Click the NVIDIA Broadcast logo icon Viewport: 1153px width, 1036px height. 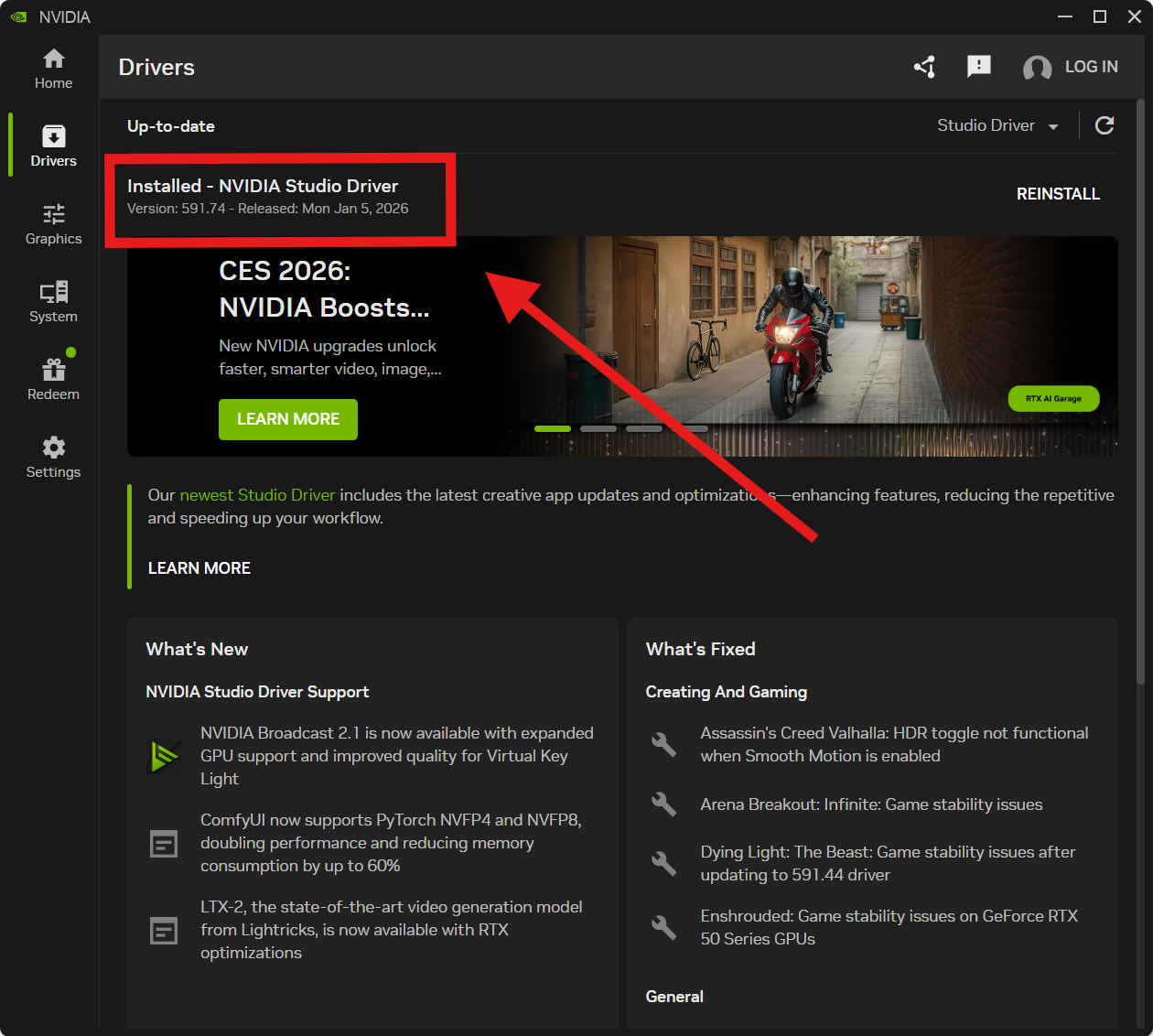click(x=164, y=756)
